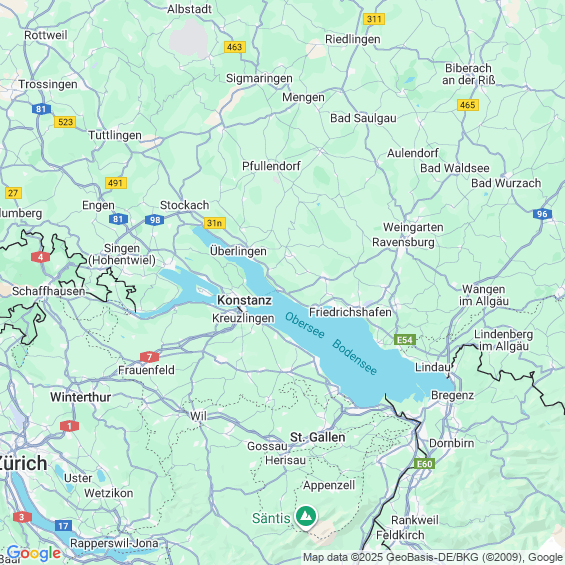This screenshot has width=565, height=565.
Task: Click the Bregenz city label
Action: [453, 395]
